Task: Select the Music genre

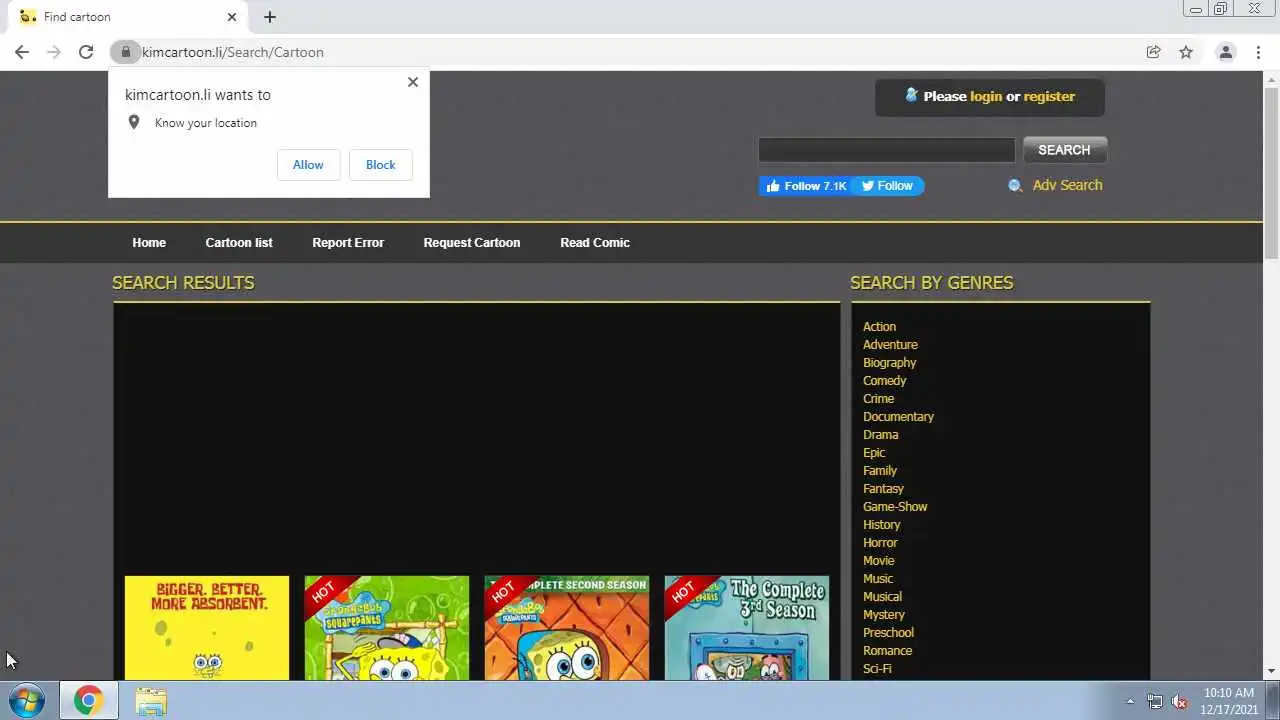Action: [878, 579]
